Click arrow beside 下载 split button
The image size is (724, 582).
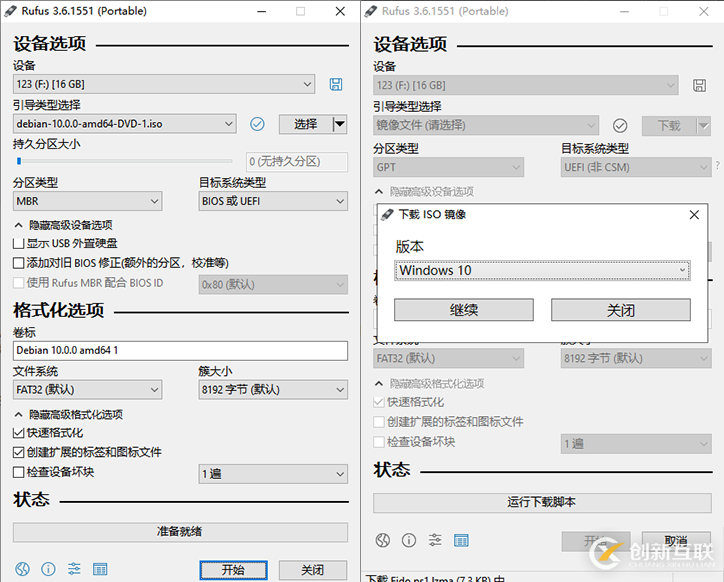pyautogui.click(x=703, y=126)
